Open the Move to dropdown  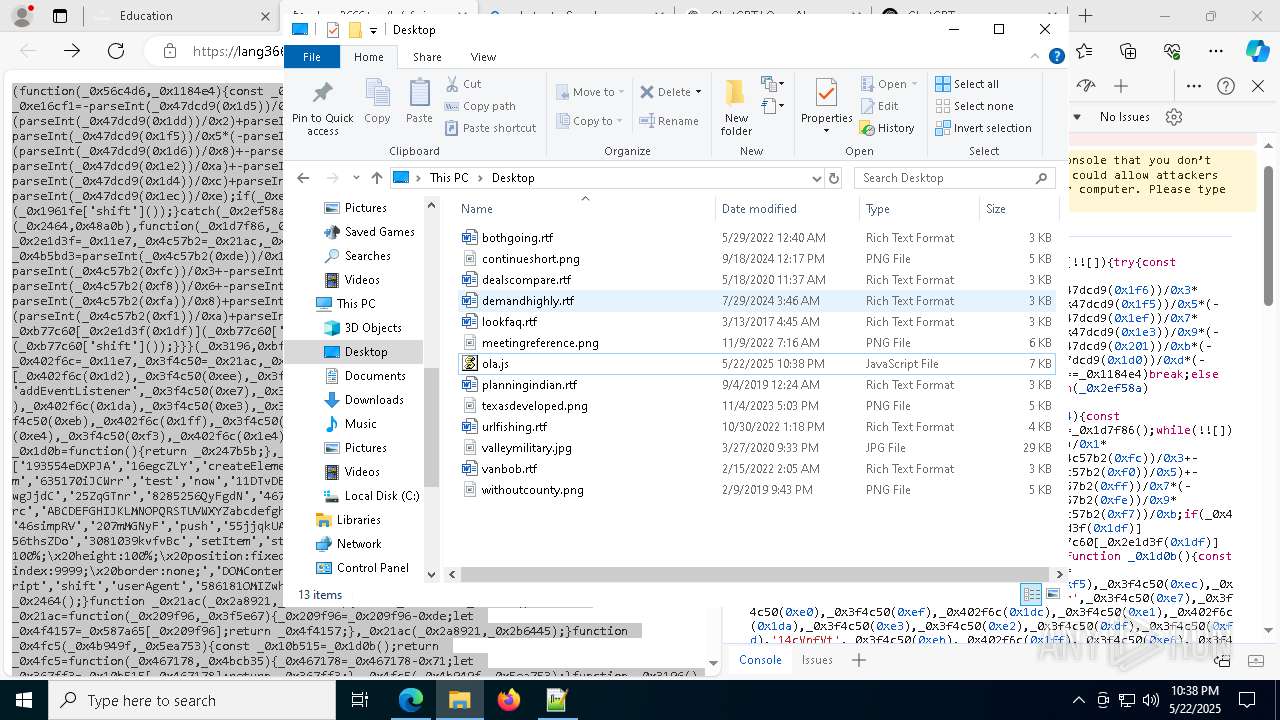591,92
